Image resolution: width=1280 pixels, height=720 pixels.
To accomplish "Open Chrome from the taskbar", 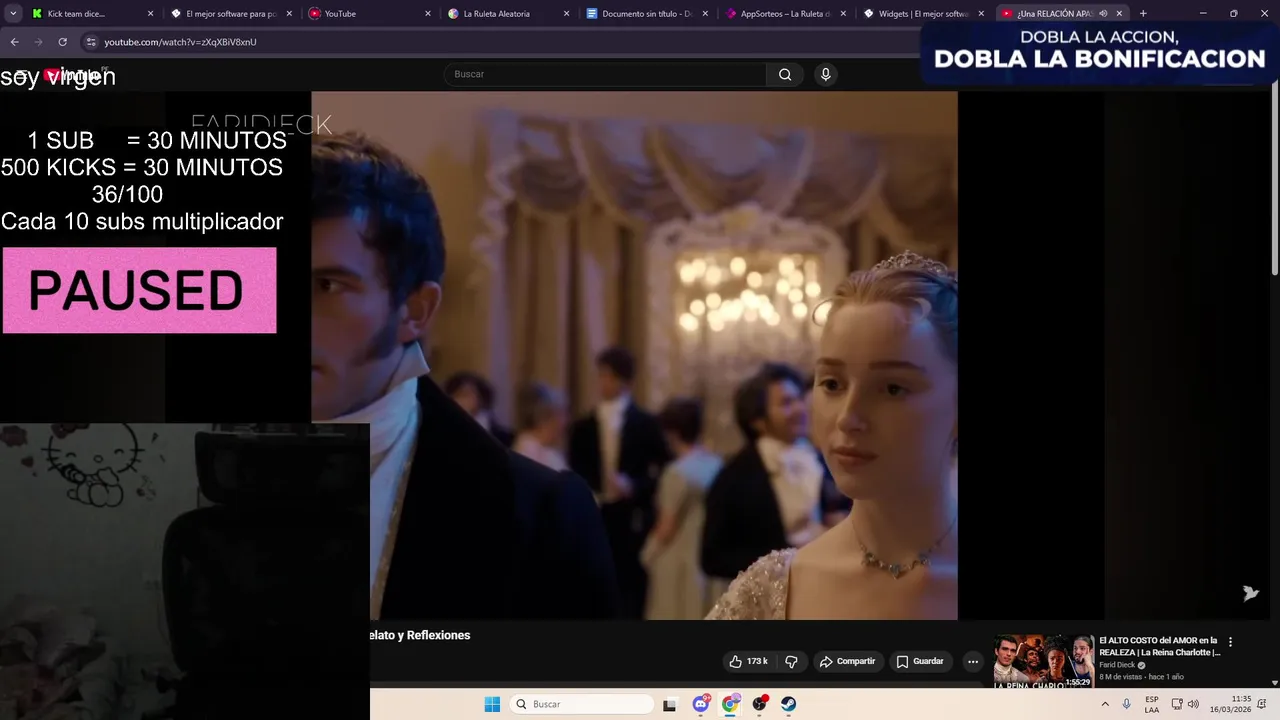I will tap(730, 704).
